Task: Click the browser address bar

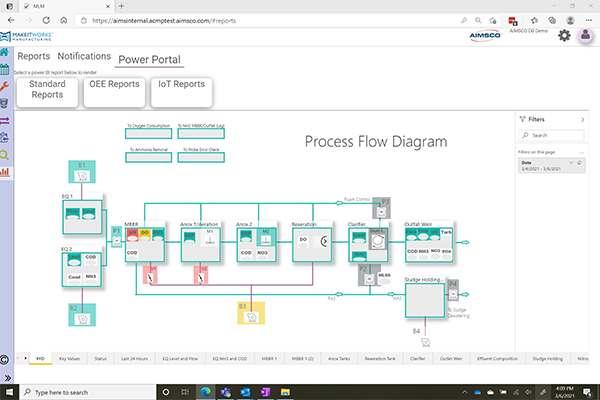Action: pos(268,21)
